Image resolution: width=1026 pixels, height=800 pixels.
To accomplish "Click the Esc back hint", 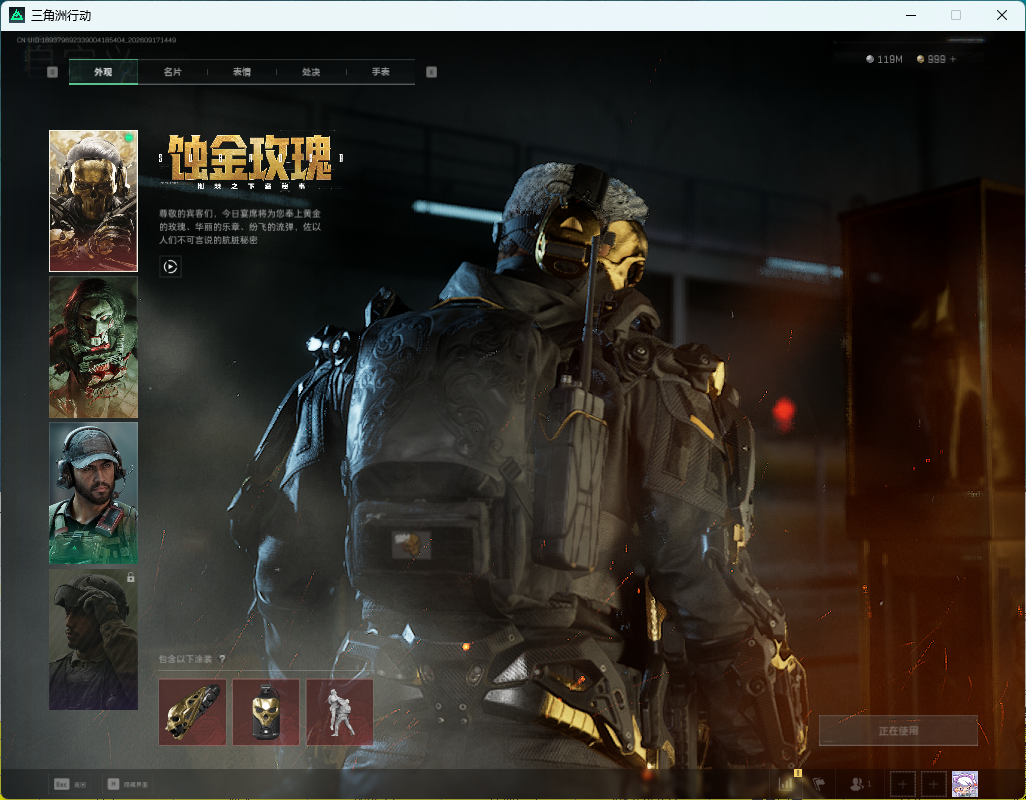I will pos(70,784).
